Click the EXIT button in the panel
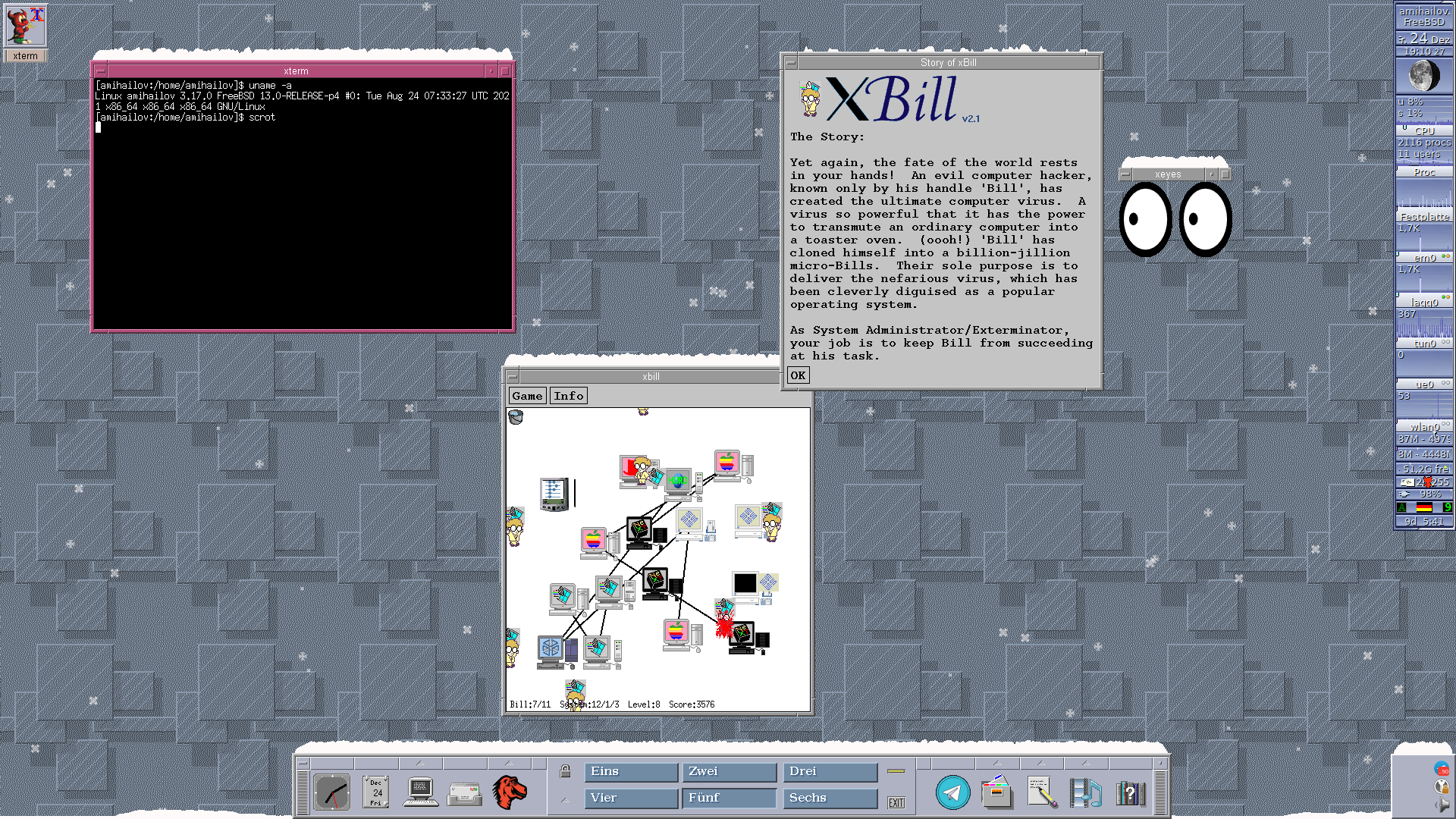 (x=896, y=803)
